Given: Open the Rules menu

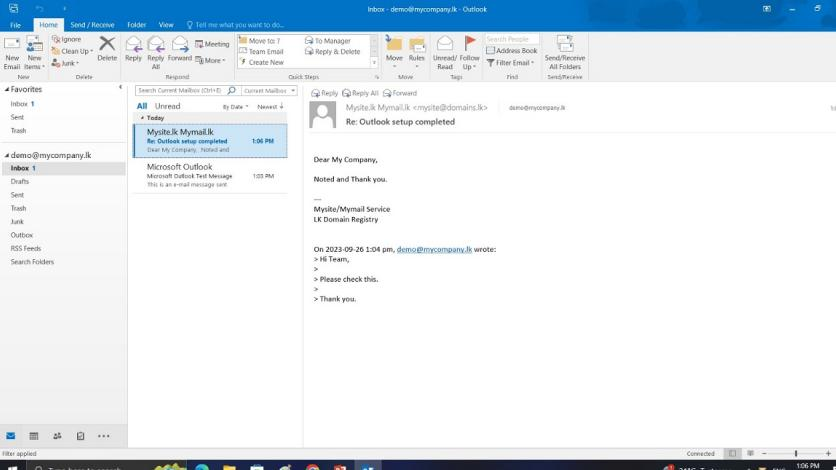Looking at the screenshot, I should click(x=417, y=52).
